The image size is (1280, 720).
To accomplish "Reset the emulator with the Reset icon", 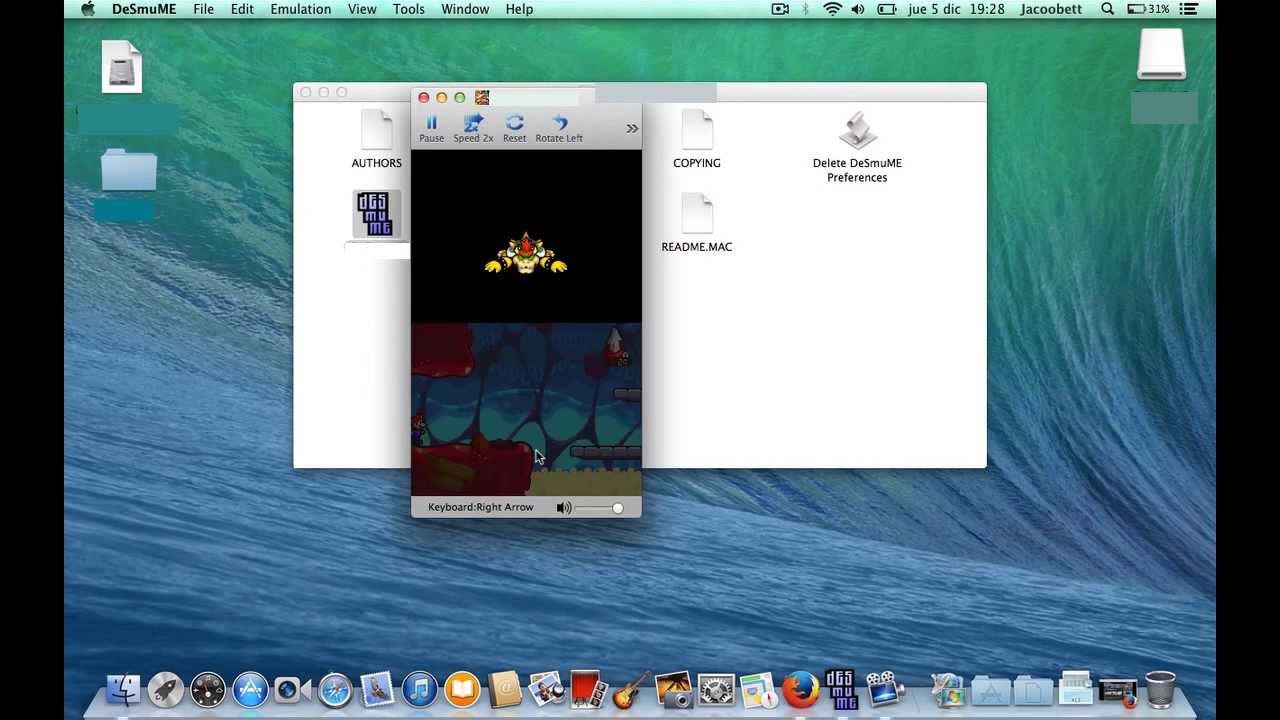I will (x=514, y=127).
